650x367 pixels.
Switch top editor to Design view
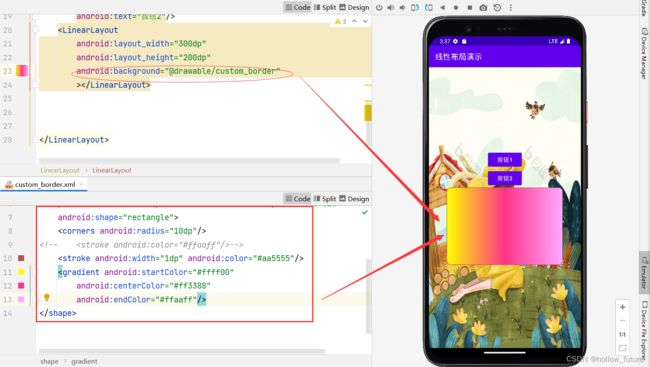point(354,7)
